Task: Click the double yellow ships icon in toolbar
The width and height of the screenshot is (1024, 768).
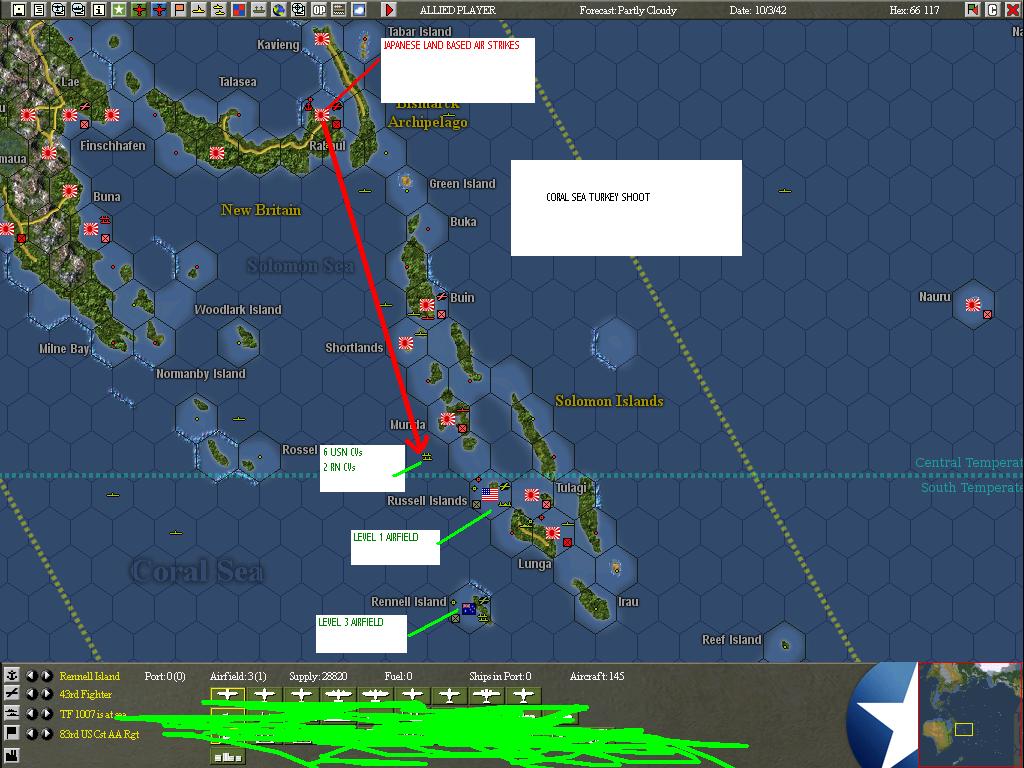Action: tap(219, 9)
